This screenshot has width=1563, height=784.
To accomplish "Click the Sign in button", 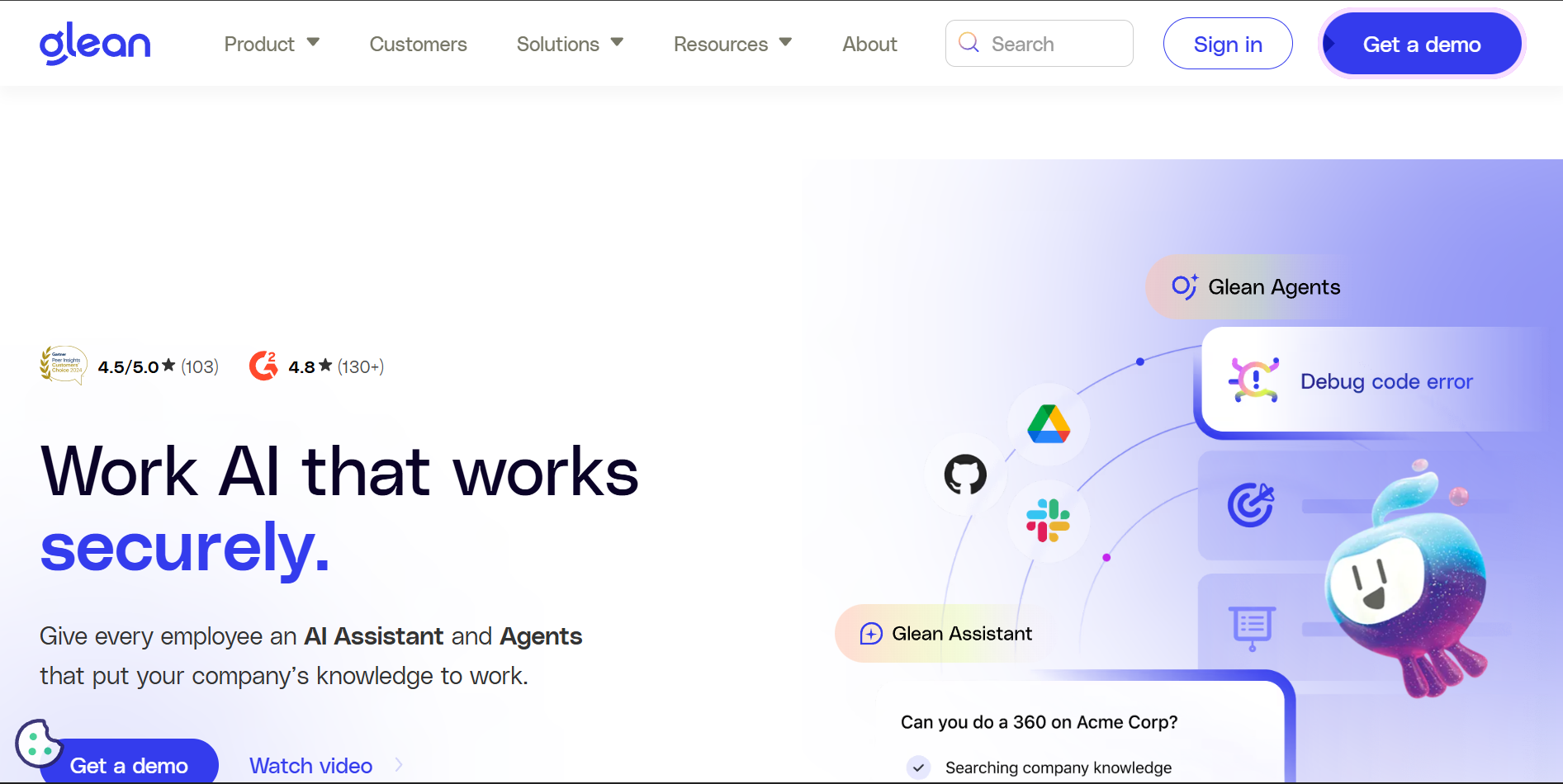I will tap(1227, 44).
